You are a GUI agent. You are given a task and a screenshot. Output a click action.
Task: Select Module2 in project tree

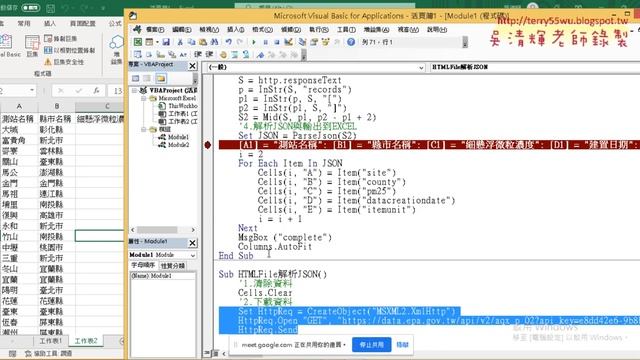[174, 145]
